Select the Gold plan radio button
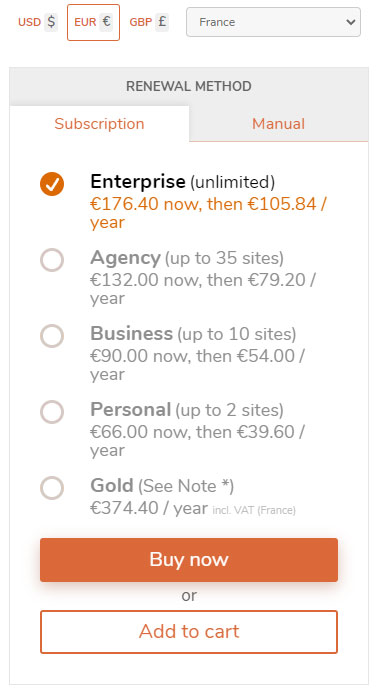The image size is (378, 693). tap(52, 488)
